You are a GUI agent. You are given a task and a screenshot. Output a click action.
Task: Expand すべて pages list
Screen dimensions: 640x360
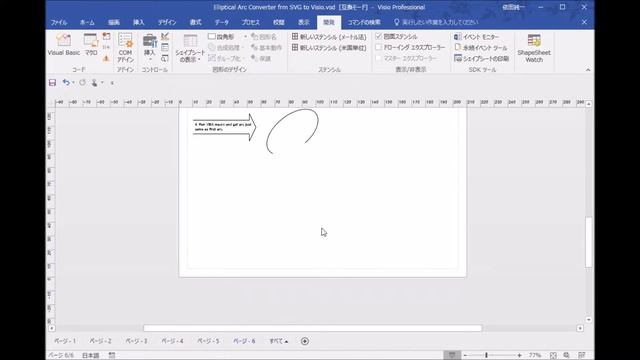[278, 341]
